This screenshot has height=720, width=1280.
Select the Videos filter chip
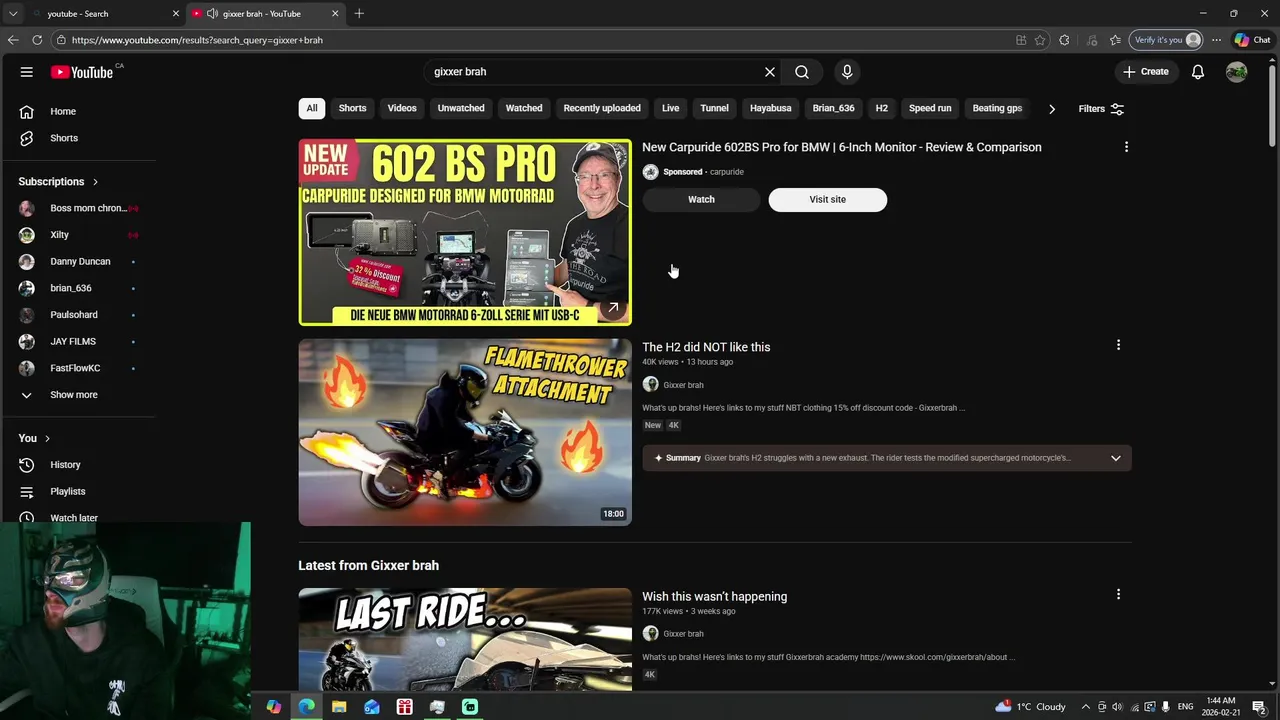[402, 108]
